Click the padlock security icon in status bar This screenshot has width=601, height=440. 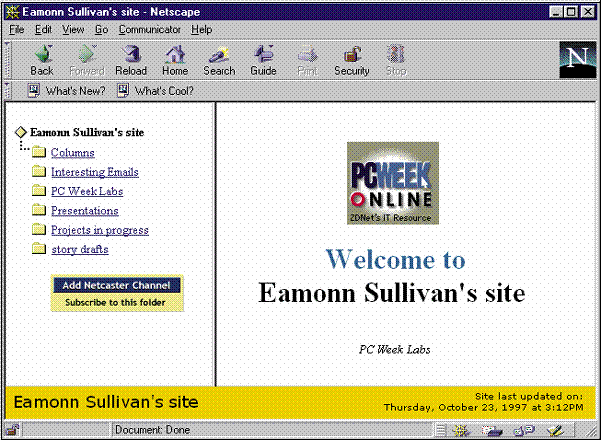coord(13,430)
